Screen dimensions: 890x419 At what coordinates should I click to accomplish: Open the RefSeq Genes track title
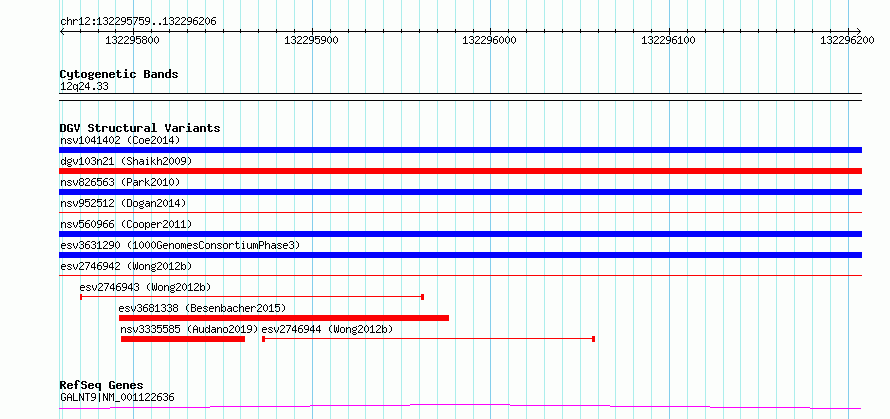(x=102, y=386)
